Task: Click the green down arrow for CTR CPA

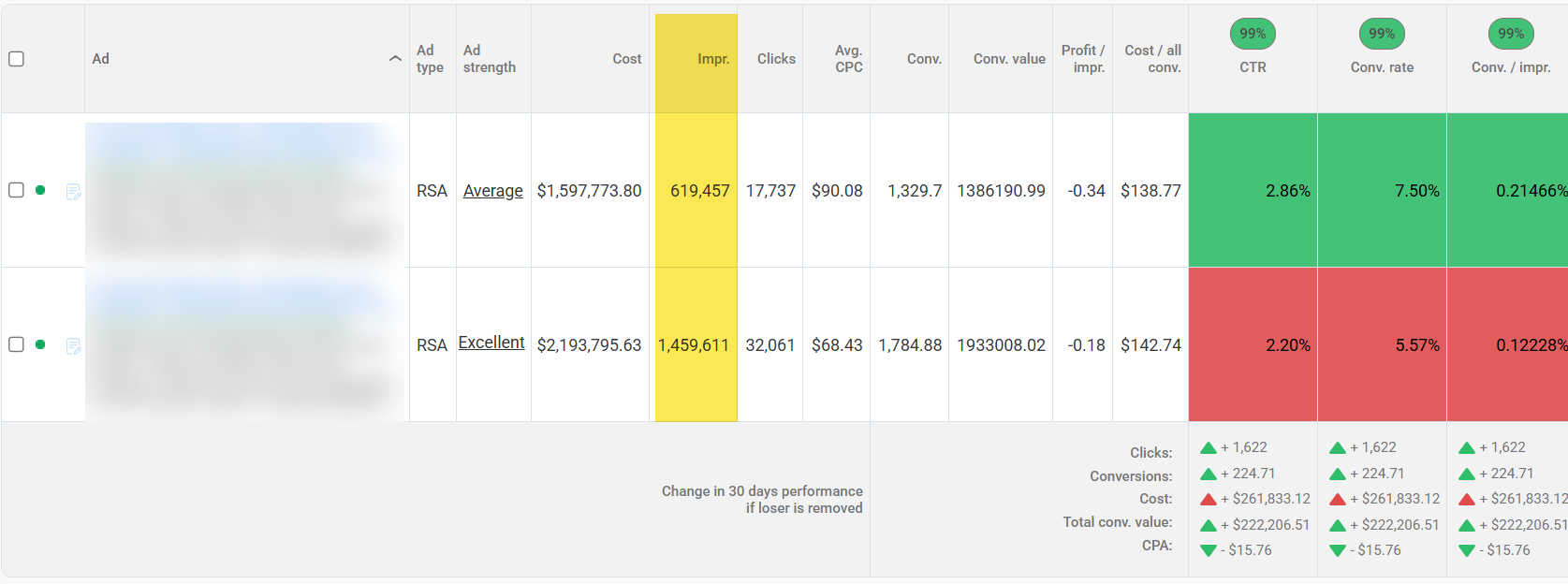Action: point(1209,550)
